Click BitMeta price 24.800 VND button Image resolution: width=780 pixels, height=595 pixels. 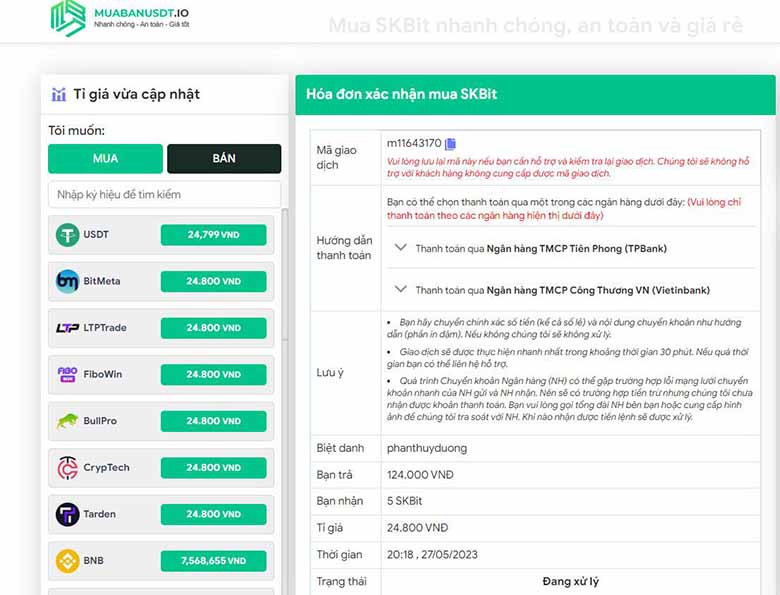click(x=213, y=281)
